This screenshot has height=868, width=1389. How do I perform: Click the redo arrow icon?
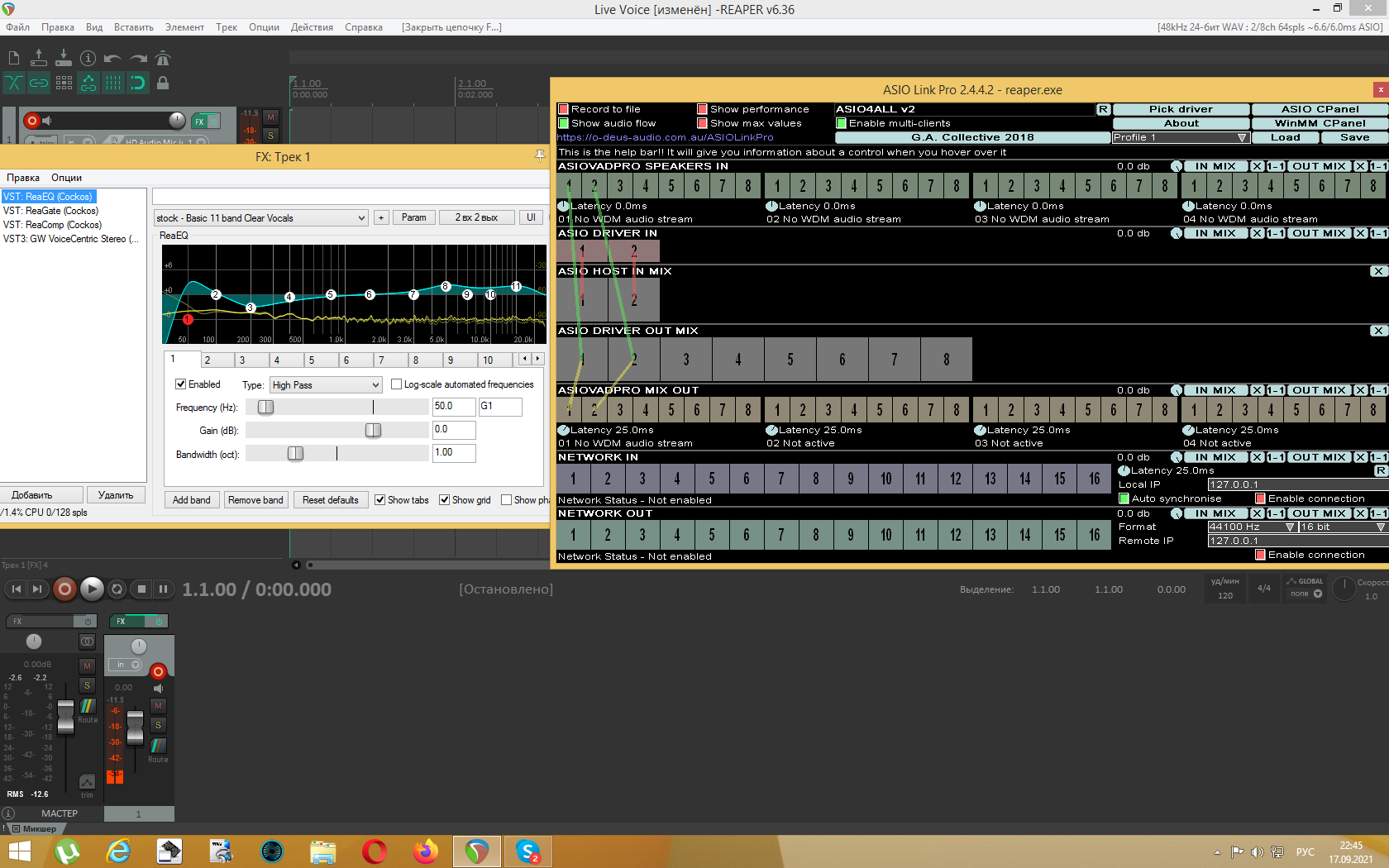(x=138, y=58)
